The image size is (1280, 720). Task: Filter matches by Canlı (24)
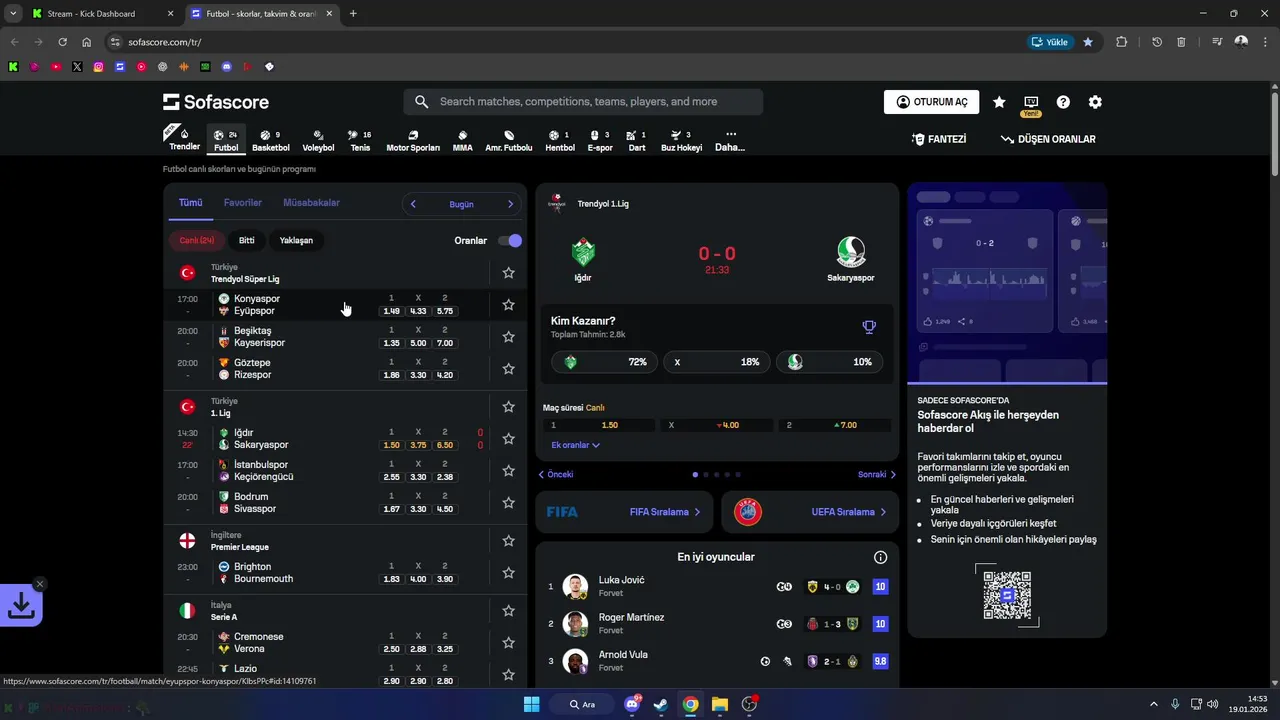pyautogui.click(x=197, y=241)
